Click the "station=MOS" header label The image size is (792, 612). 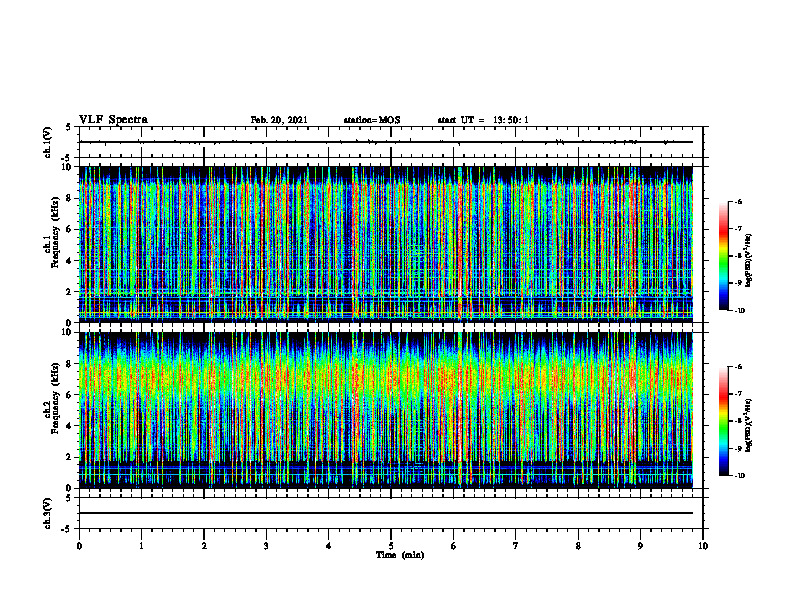(x=372, y=120)
